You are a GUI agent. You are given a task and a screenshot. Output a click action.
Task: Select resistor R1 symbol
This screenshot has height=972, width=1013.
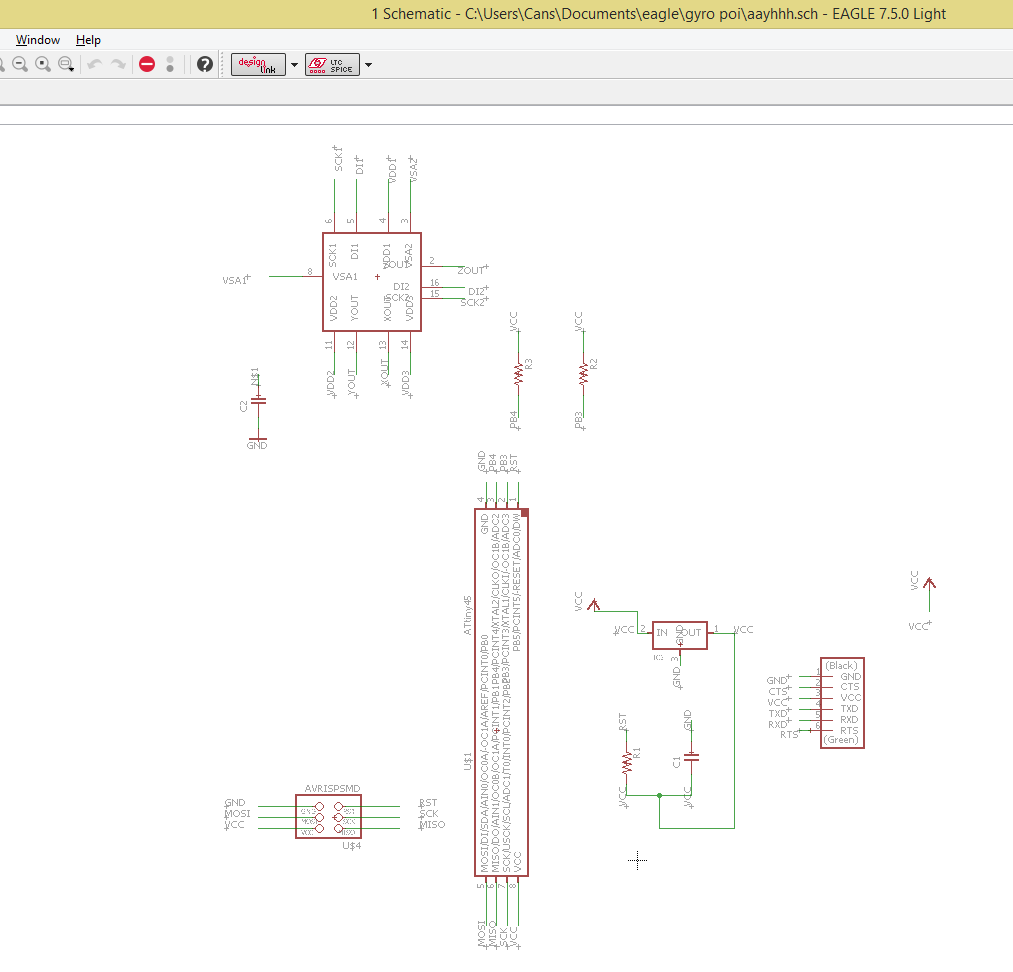(x=627, y=763)
